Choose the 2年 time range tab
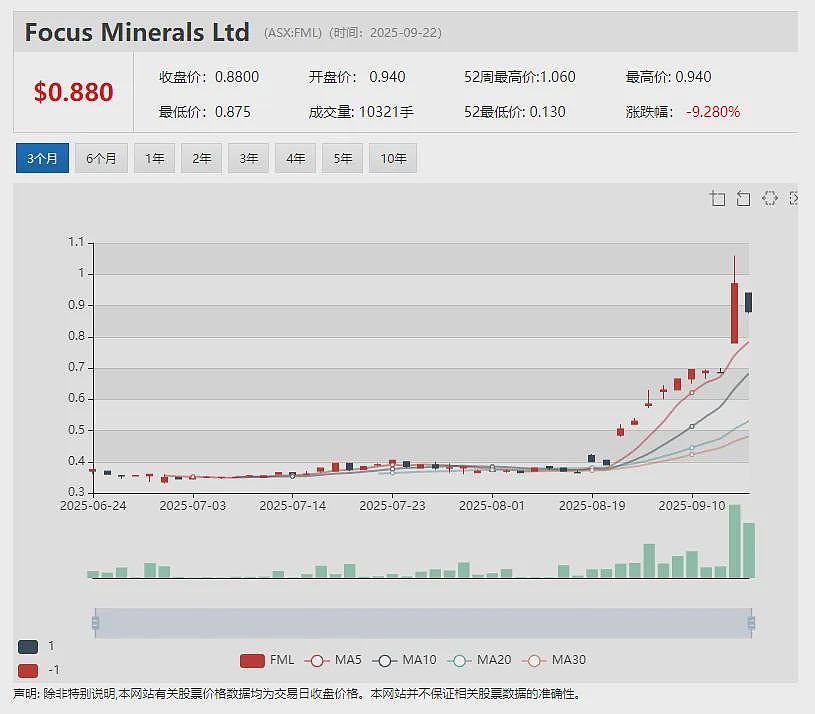 (201, 158)
